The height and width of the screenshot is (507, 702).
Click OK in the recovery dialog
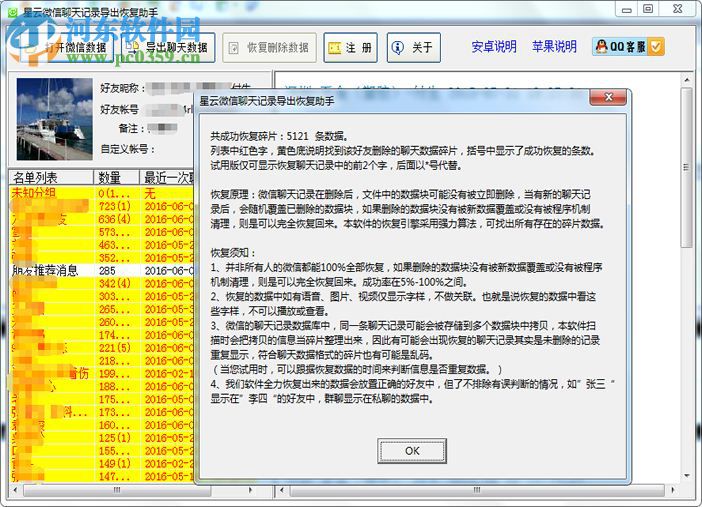pos(412,451)
